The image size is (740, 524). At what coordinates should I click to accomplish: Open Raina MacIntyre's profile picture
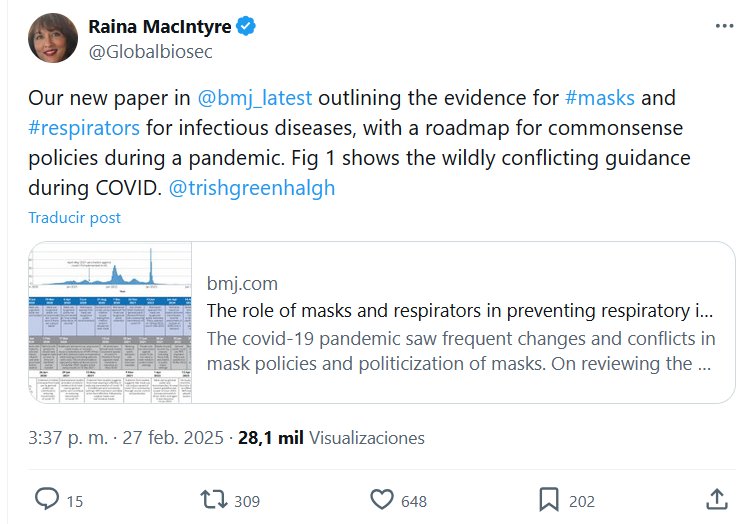(x=53, y=38)
